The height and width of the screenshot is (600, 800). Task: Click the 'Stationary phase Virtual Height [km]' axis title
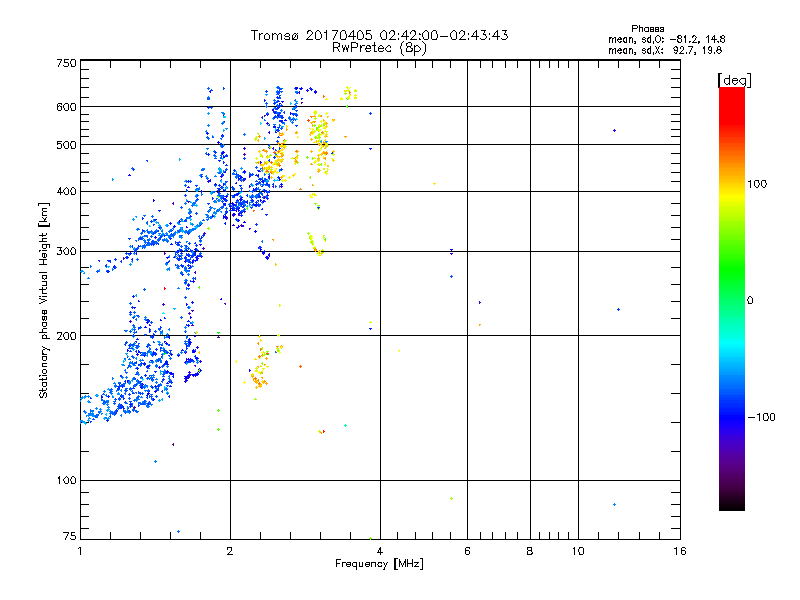(44, 300)
